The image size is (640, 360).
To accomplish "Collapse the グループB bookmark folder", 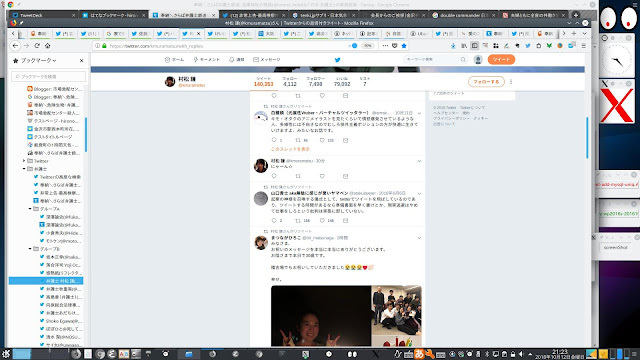I will point(30,249).
